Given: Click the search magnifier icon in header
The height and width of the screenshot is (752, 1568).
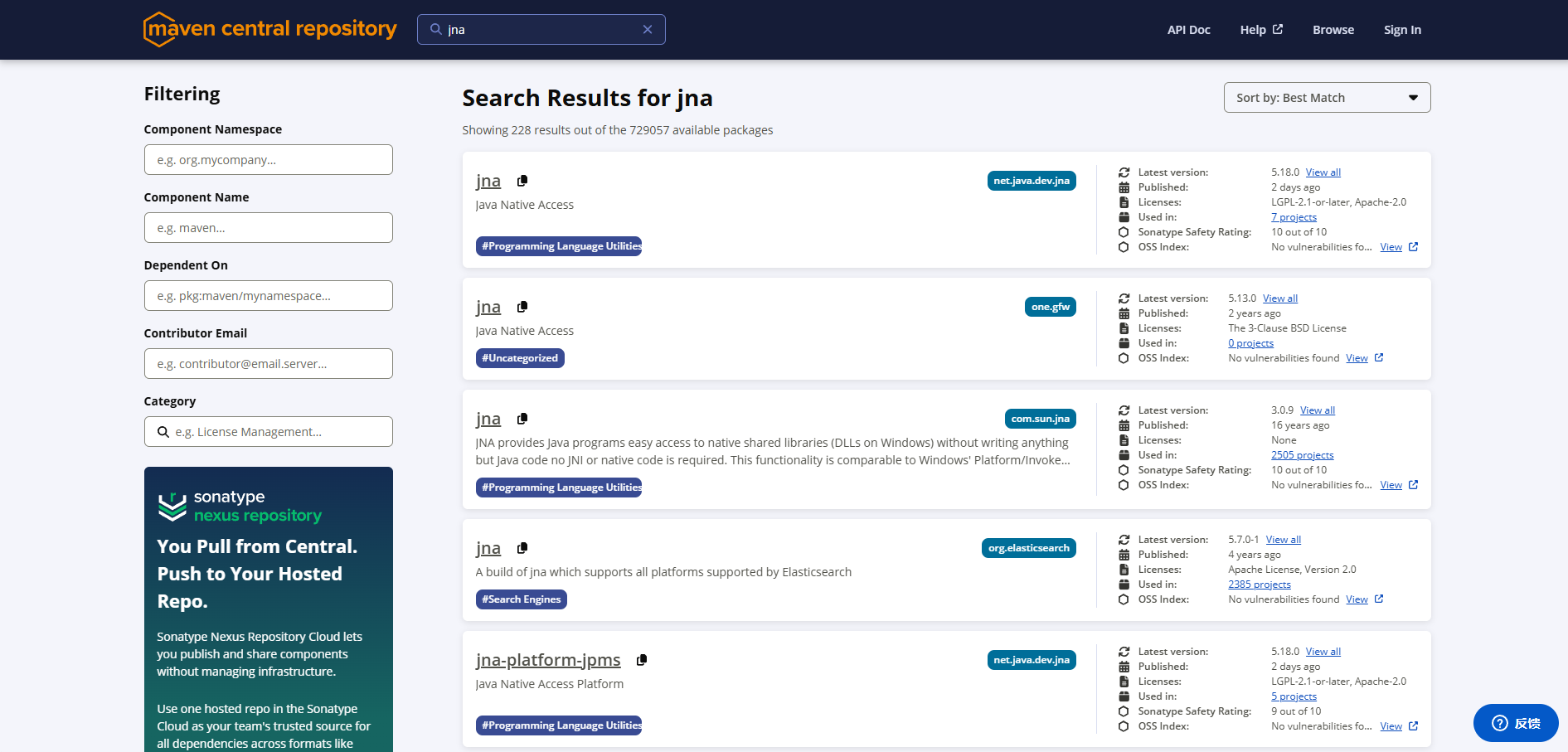Looking at the screenshot, I should pos(435,30).
